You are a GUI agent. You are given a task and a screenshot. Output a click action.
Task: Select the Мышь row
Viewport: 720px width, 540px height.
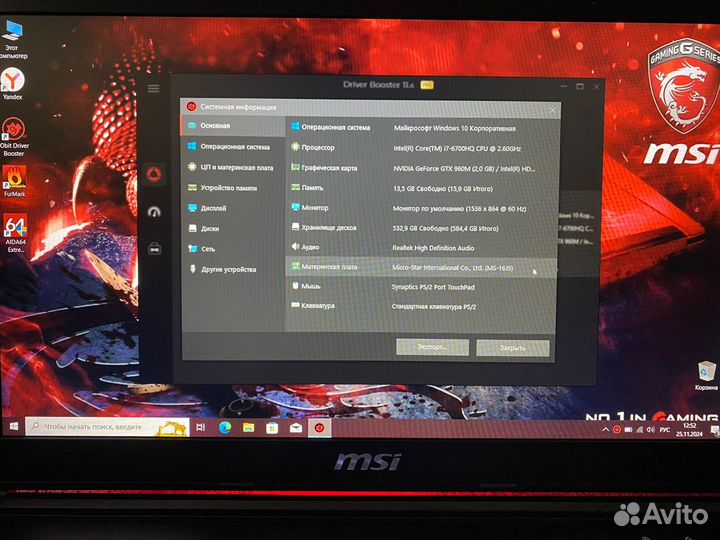[422, 287]
